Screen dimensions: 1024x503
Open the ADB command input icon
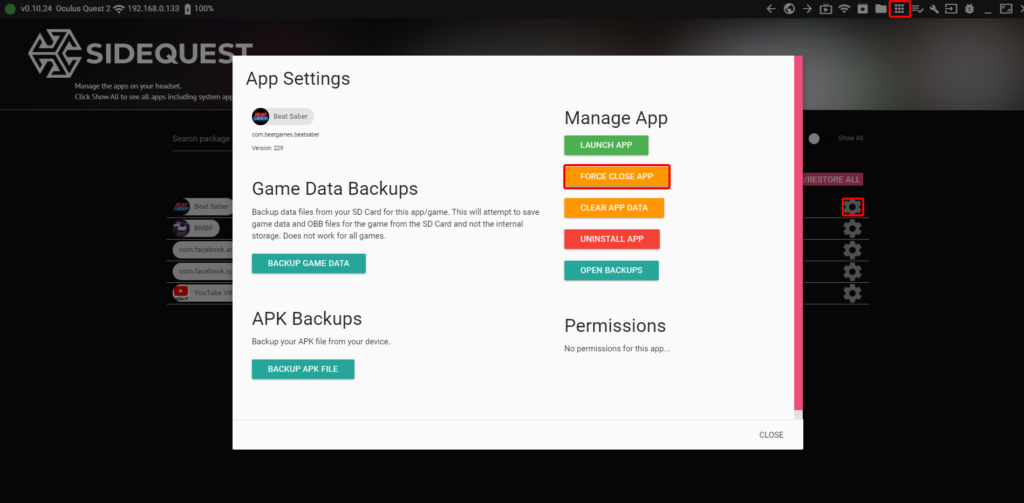point(951,9)
